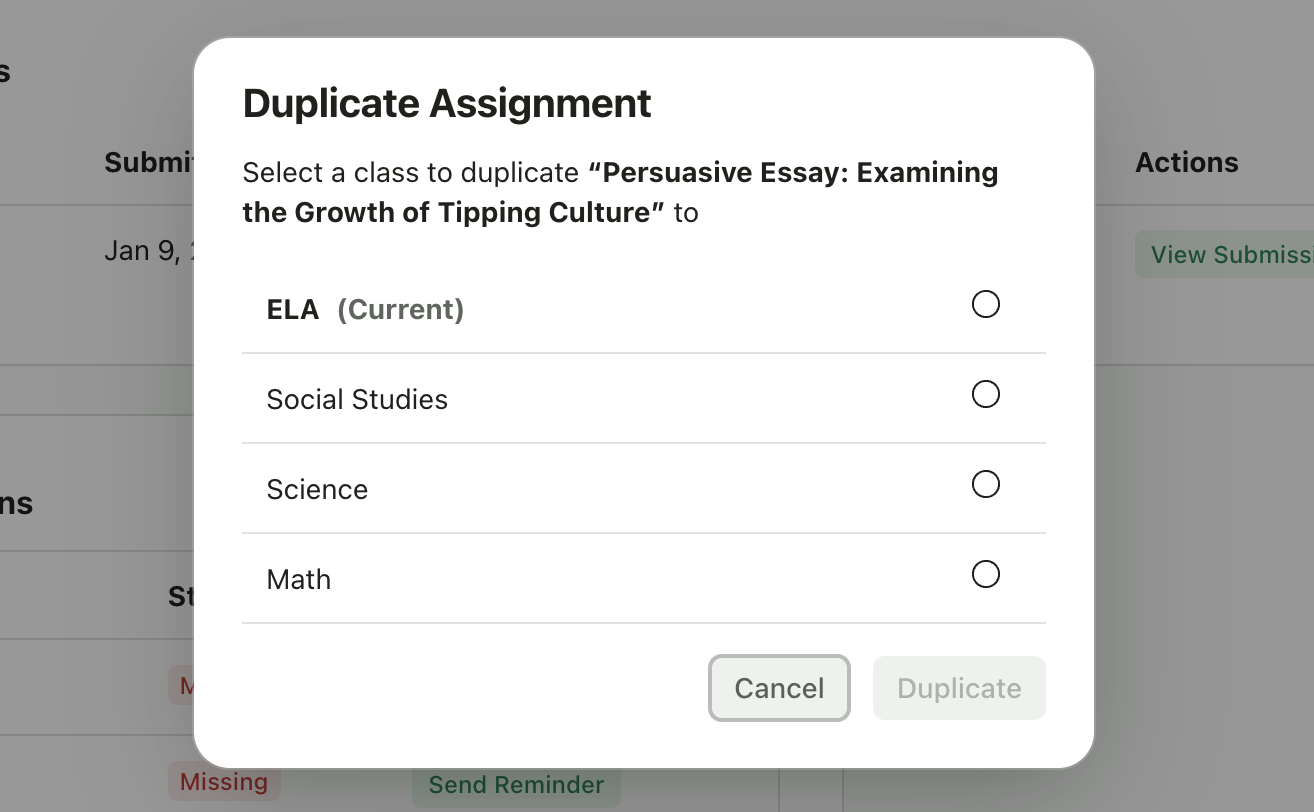1314x812 pixels.
Task: Click the Missing status badge
Action: pyautogui.click(x=224, y=781)
